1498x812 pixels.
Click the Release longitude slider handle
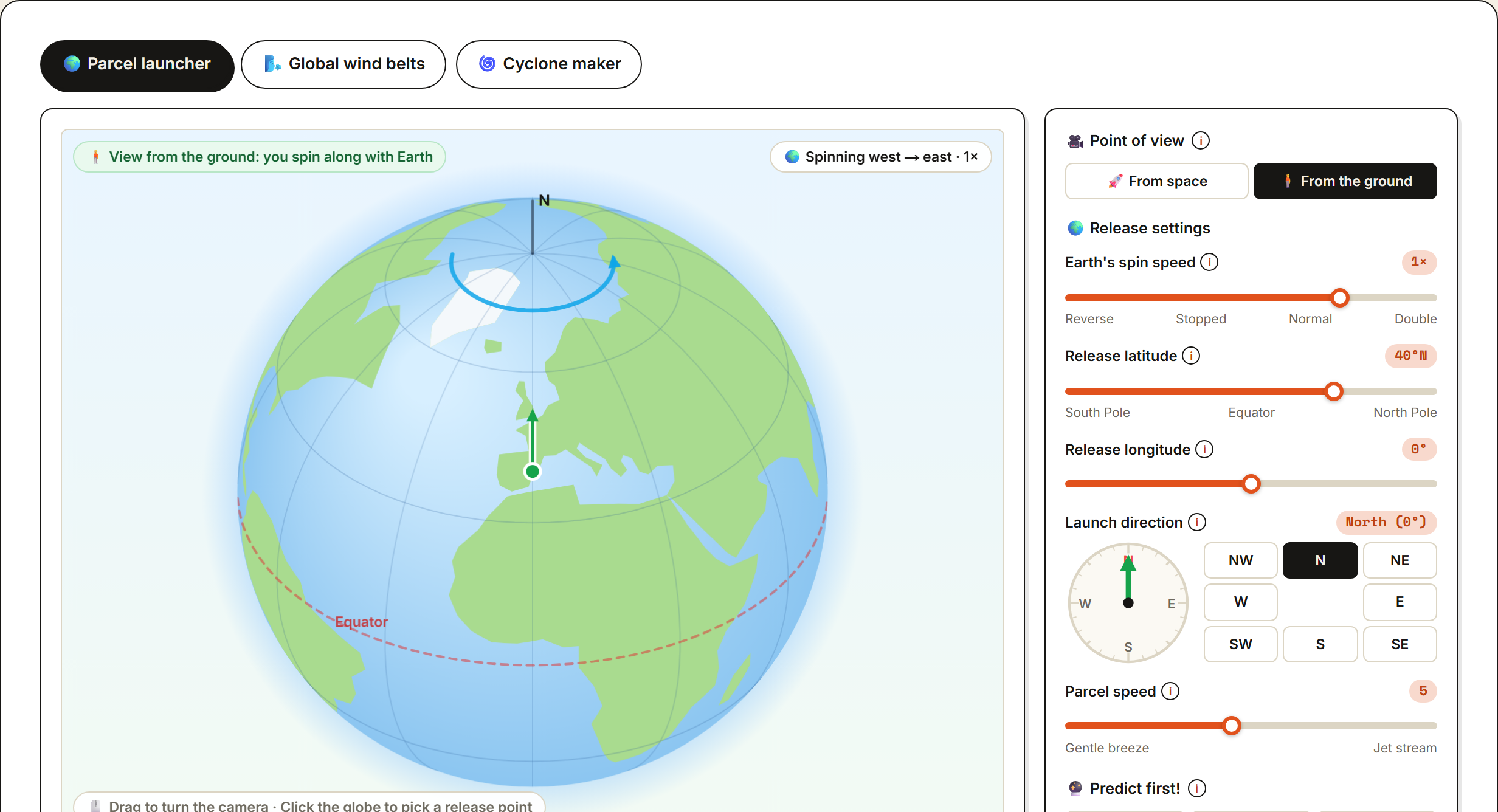pyautogui.click(x=1251, y=484)
